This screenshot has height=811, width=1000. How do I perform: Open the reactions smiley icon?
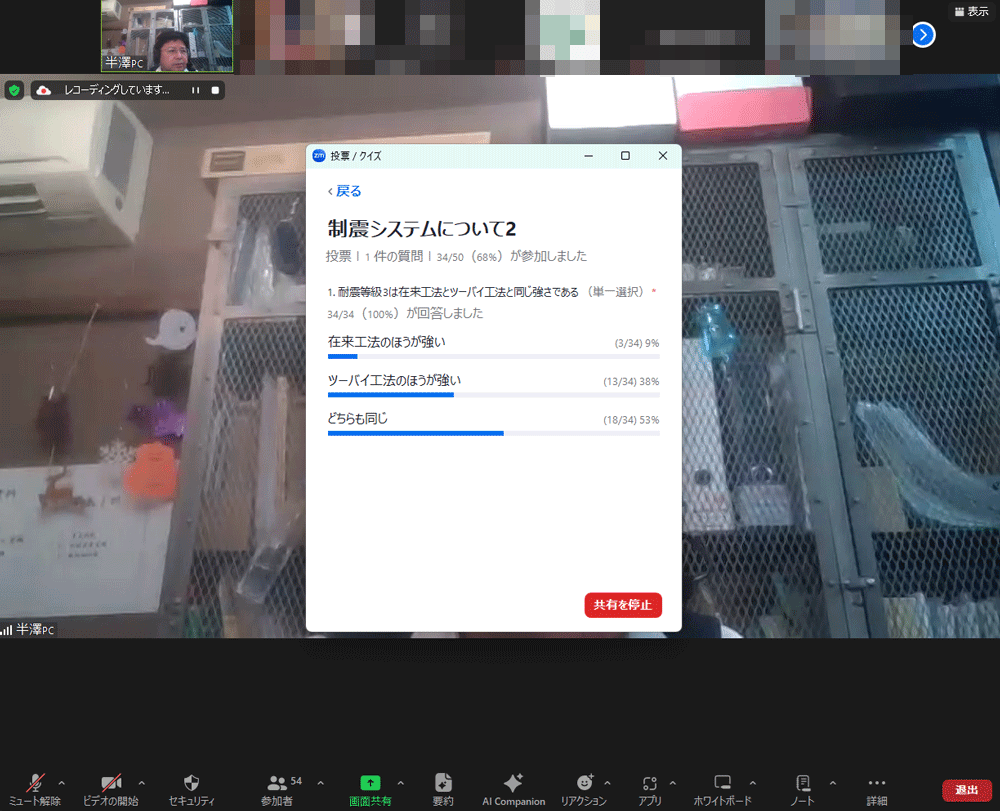click(585, 784)
